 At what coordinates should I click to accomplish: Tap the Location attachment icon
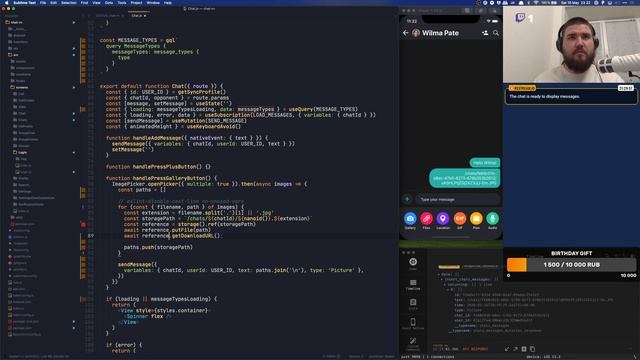(x=443, y=218)
